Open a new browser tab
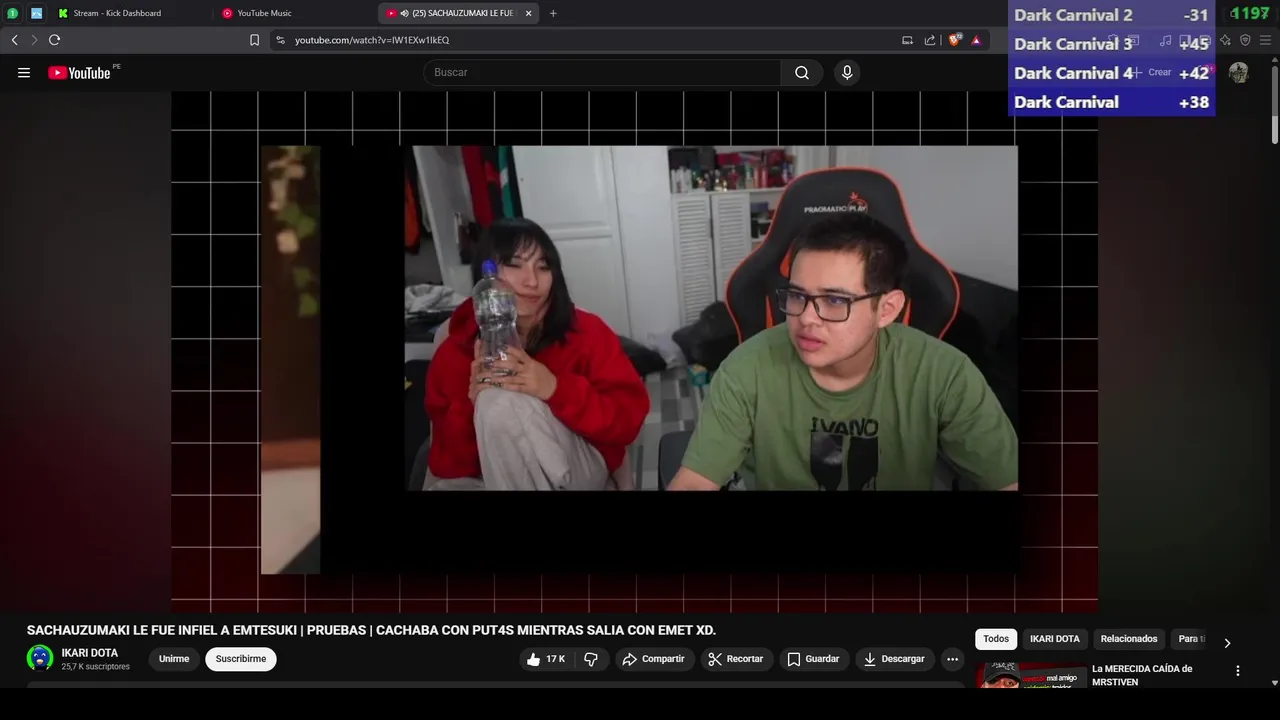 pyautogui.click(x=553, y=13)
